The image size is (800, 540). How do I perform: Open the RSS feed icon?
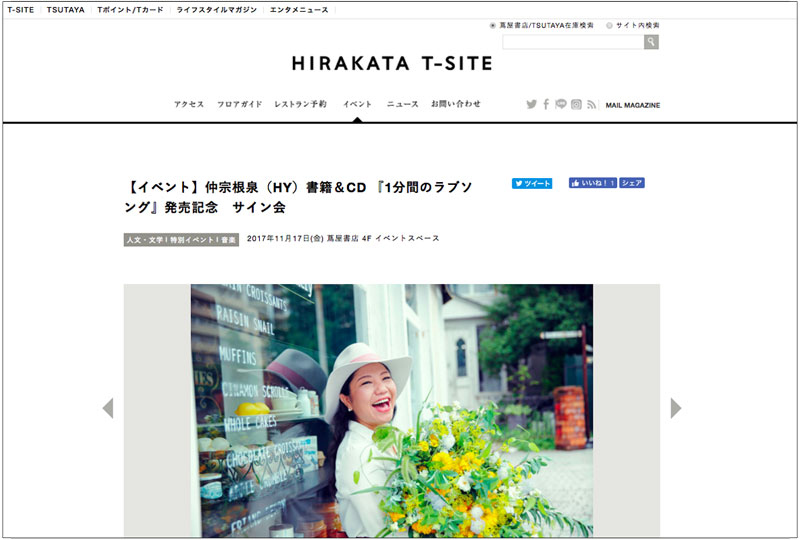click(x=591, y=105)
